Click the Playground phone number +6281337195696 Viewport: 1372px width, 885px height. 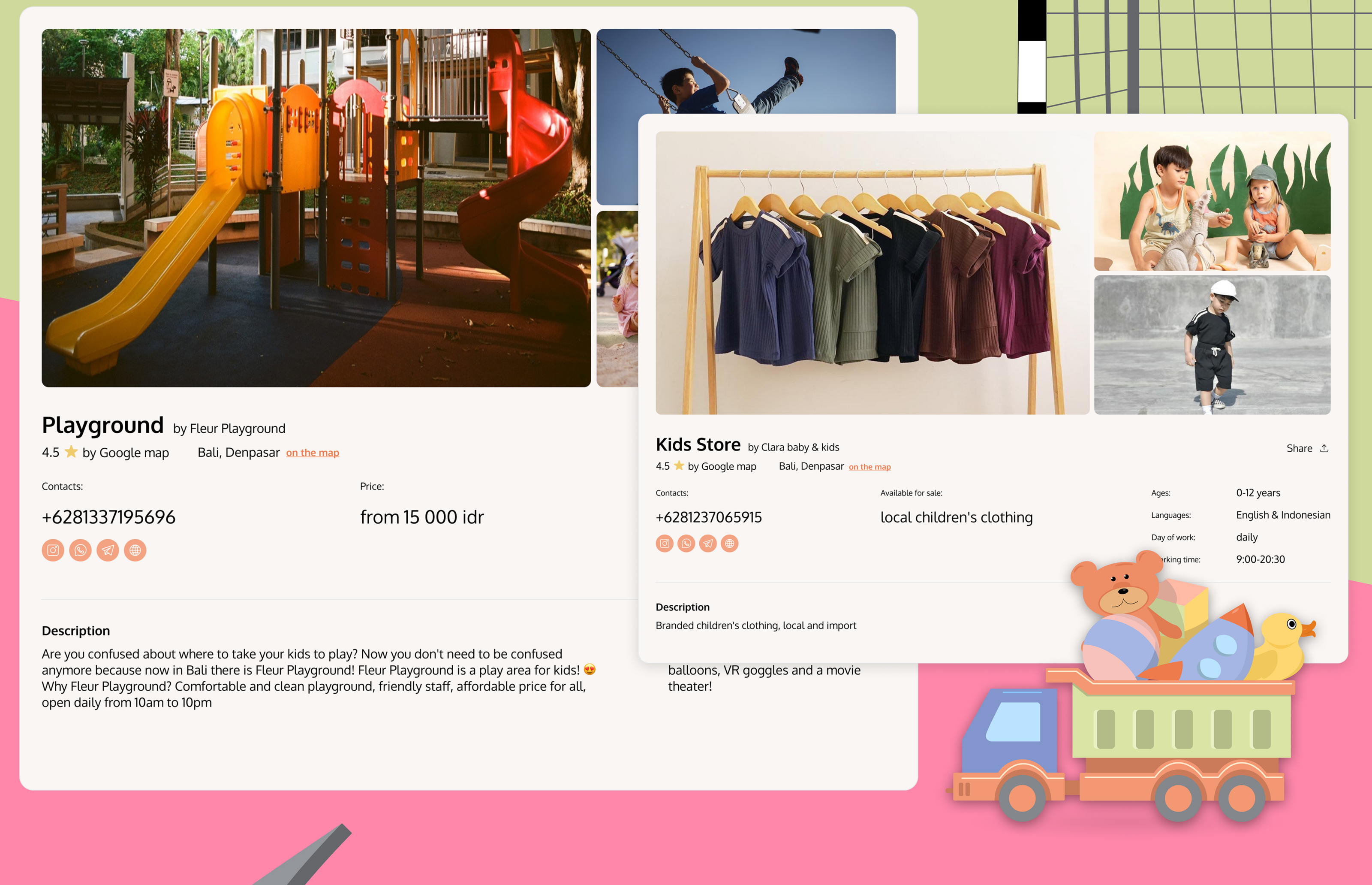tap(108, 517)
